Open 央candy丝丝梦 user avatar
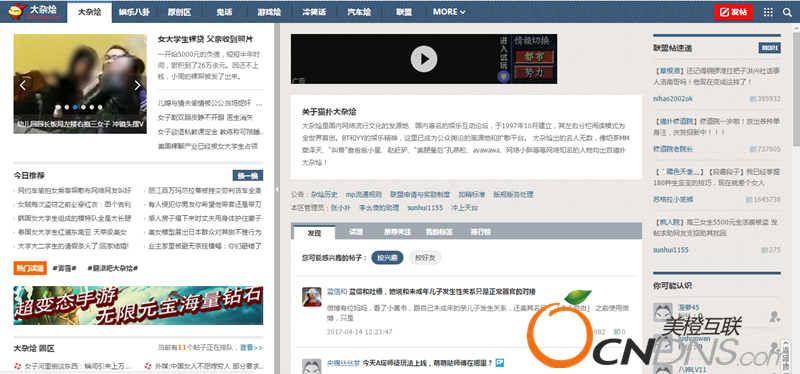 (x=312, y=366)
